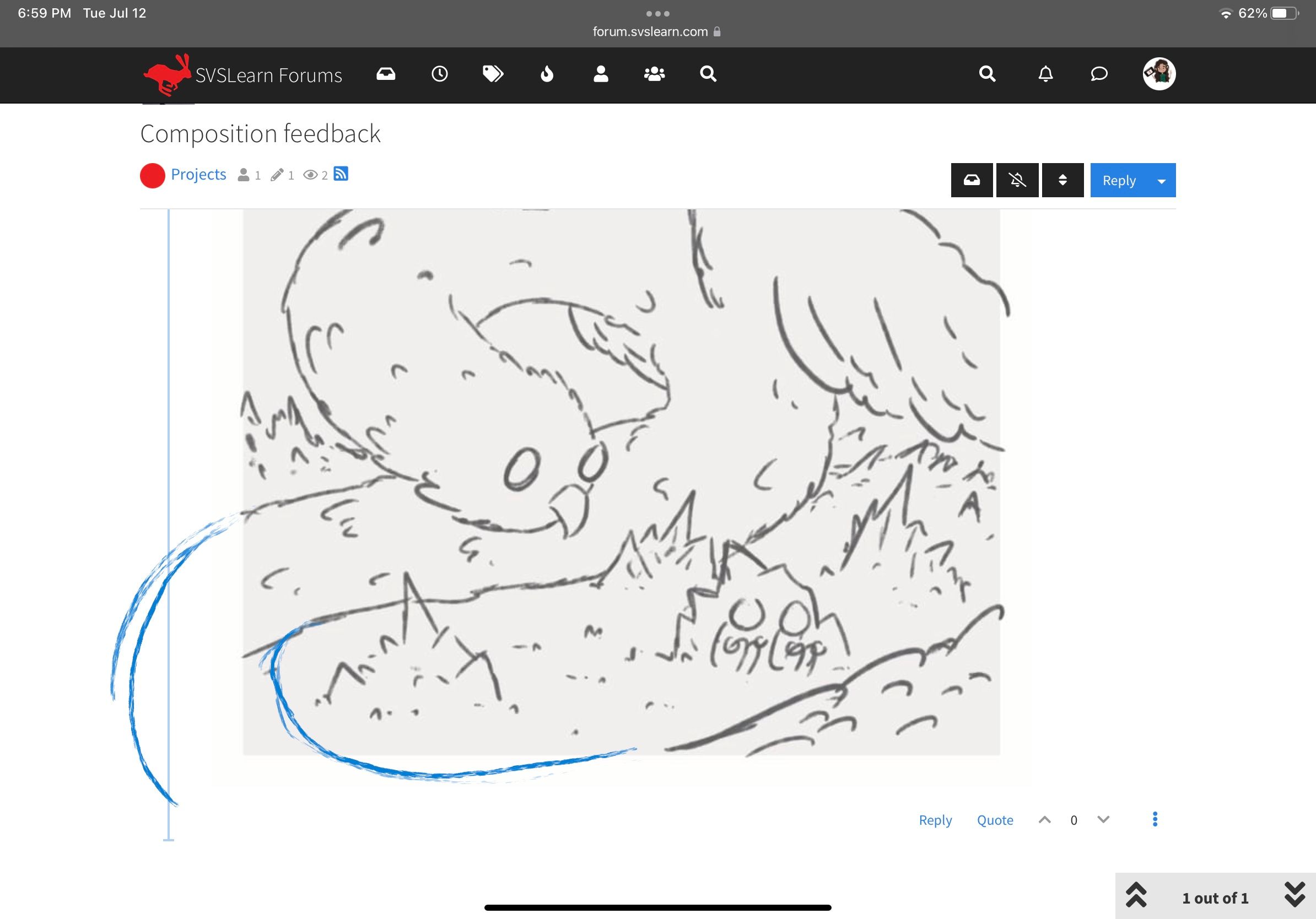
Task: Open Popular topics flame icon
Action: [547, 74]
